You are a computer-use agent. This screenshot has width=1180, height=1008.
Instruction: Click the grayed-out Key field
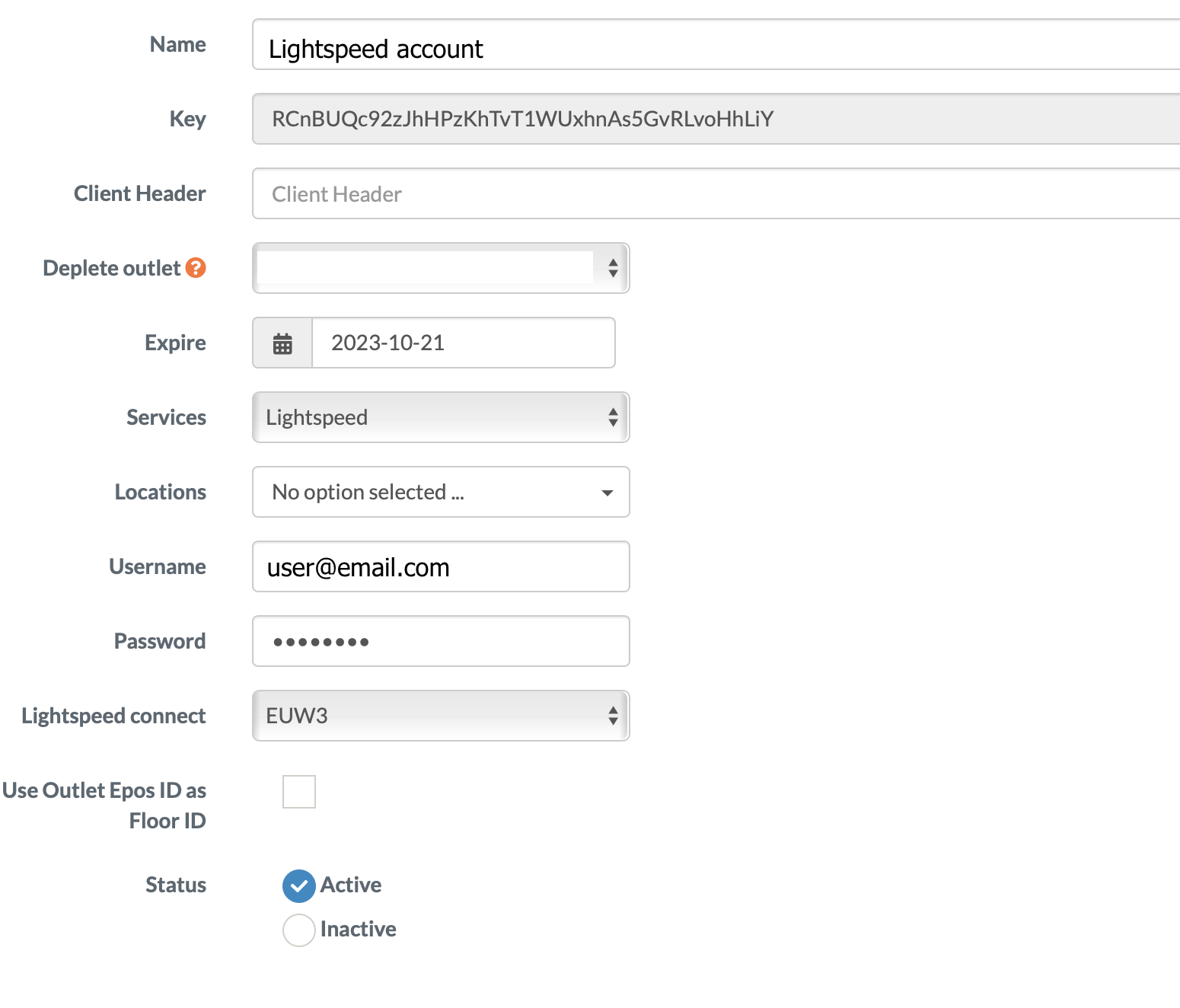(533, 119)
